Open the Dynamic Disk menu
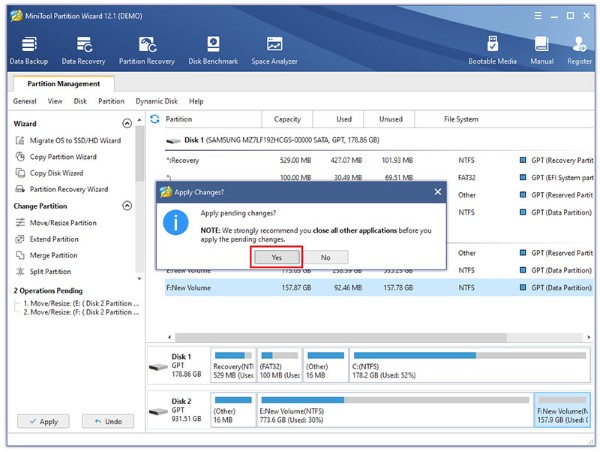This screenshot has height=452, width=600. click(156, 101)
